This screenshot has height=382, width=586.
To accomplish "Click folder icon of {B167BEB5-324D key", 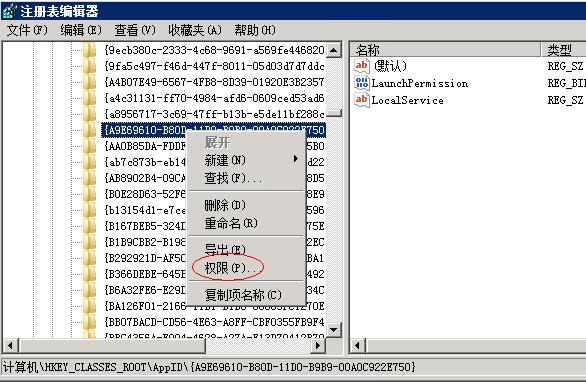I will 90,227.
